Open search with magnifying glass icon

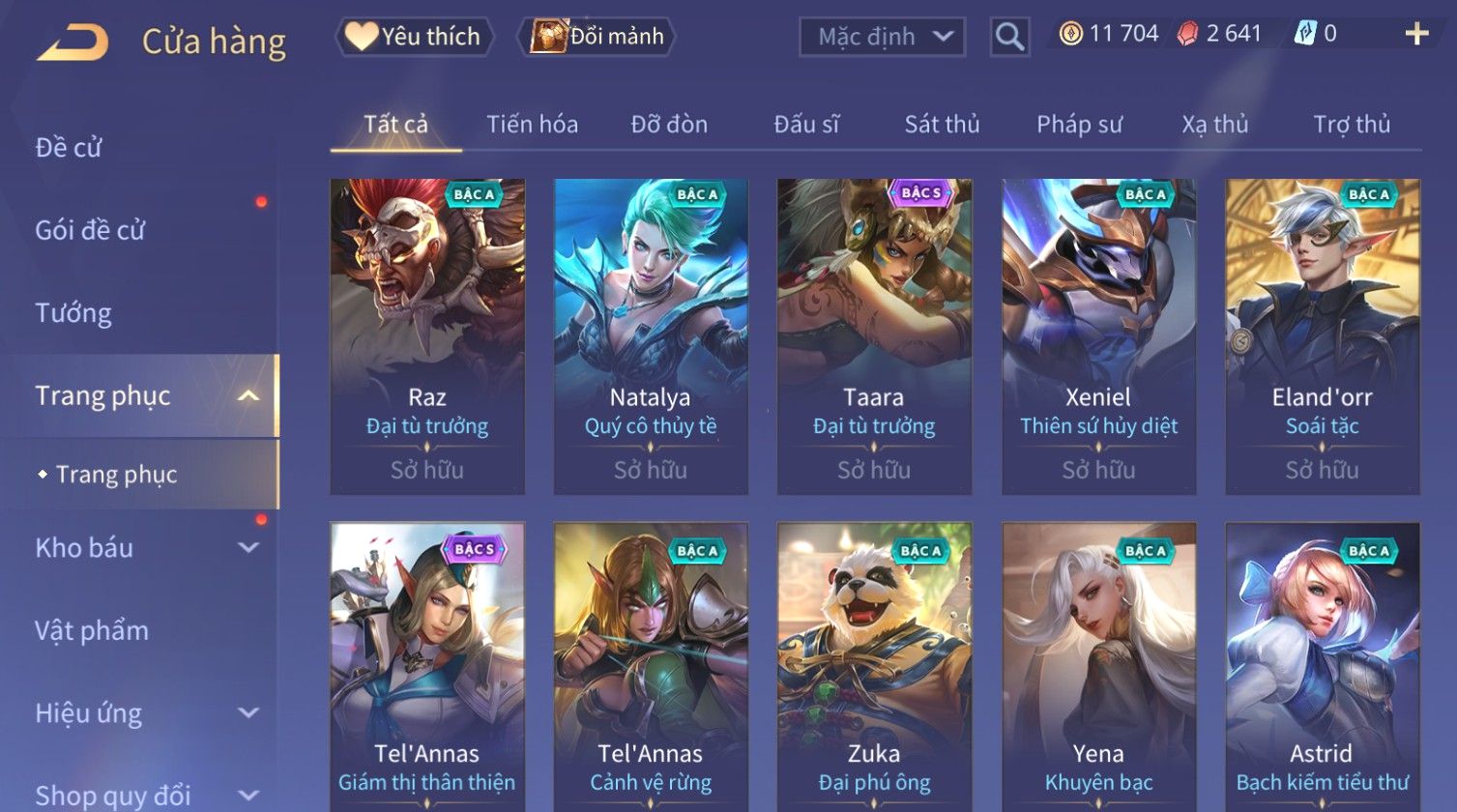click(x=1009, y=37)
